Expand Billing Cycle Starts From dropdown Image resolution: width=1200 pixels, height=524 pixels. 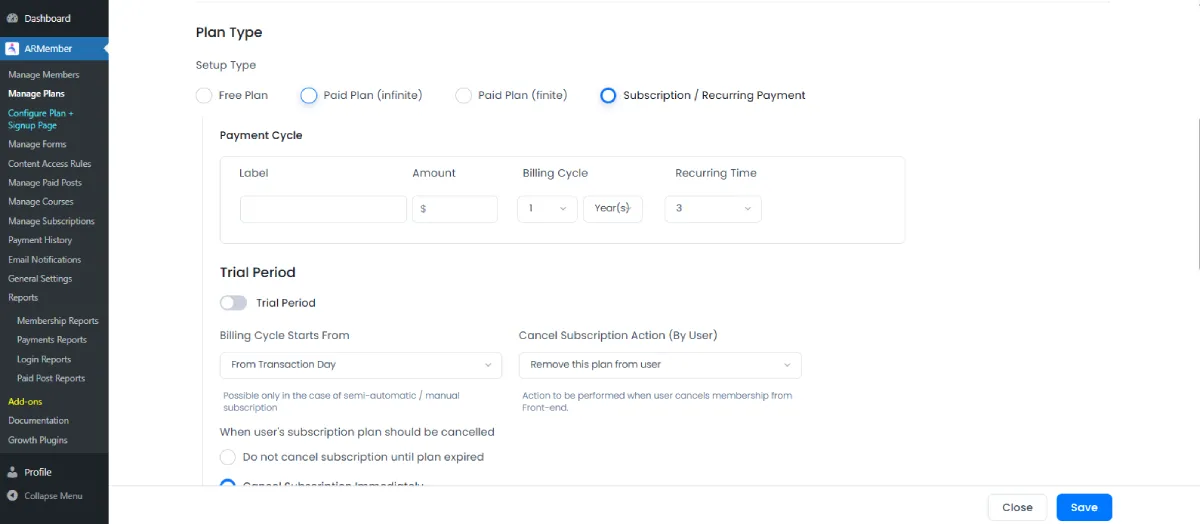tap(360, 365)
